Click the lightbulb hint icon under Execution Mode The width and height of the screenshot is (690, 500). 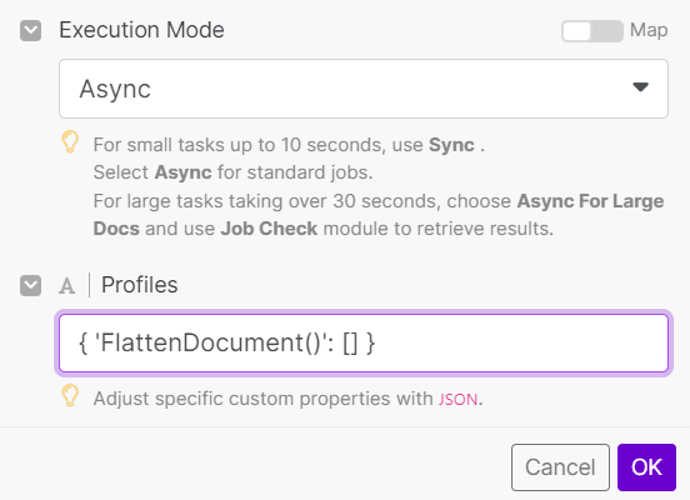(70, 142)
